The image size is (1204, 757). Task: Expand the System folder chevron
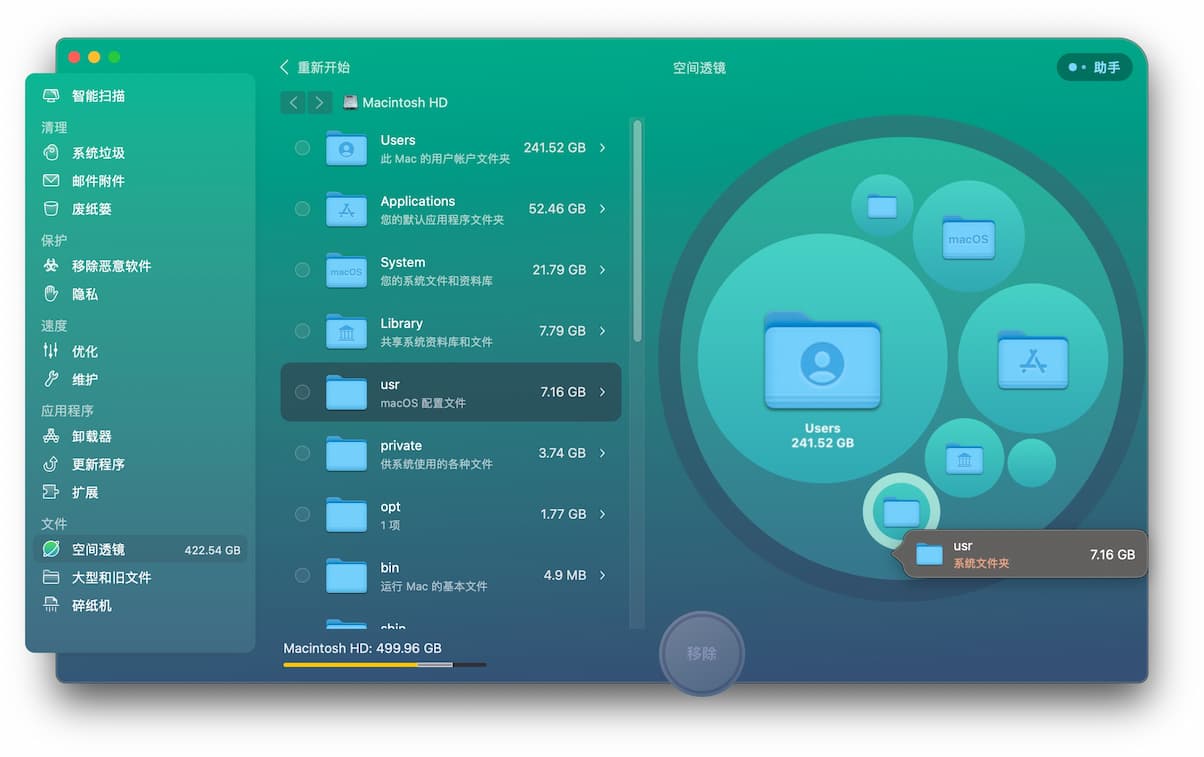(603, 270)
